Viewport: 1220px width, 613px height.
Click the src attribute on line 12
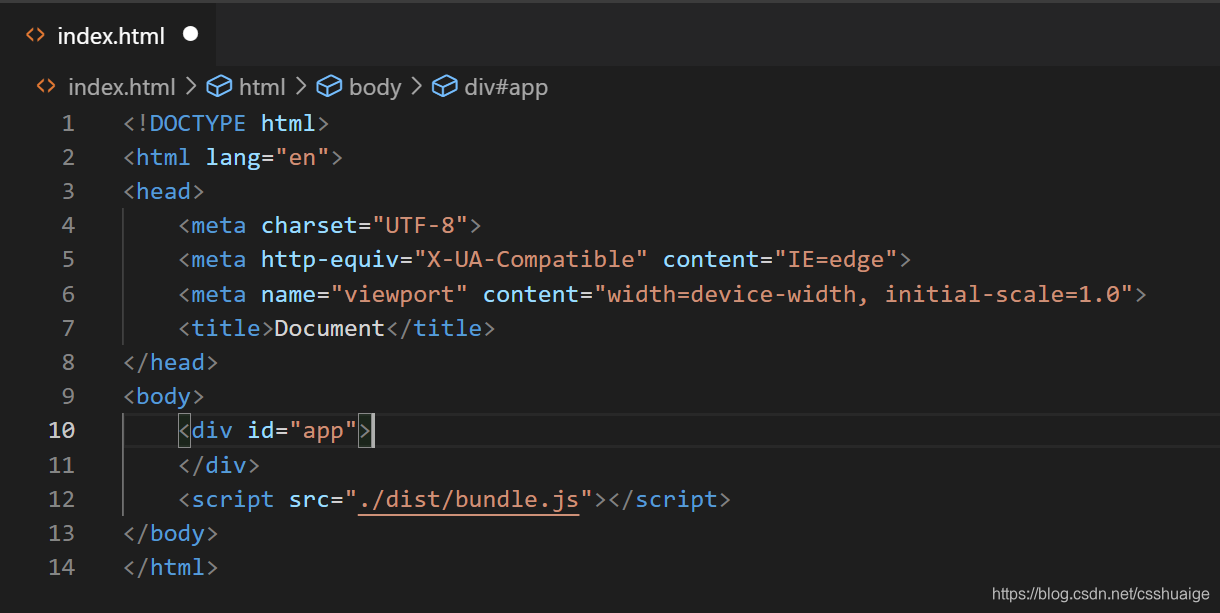click(x=309, y=498)
